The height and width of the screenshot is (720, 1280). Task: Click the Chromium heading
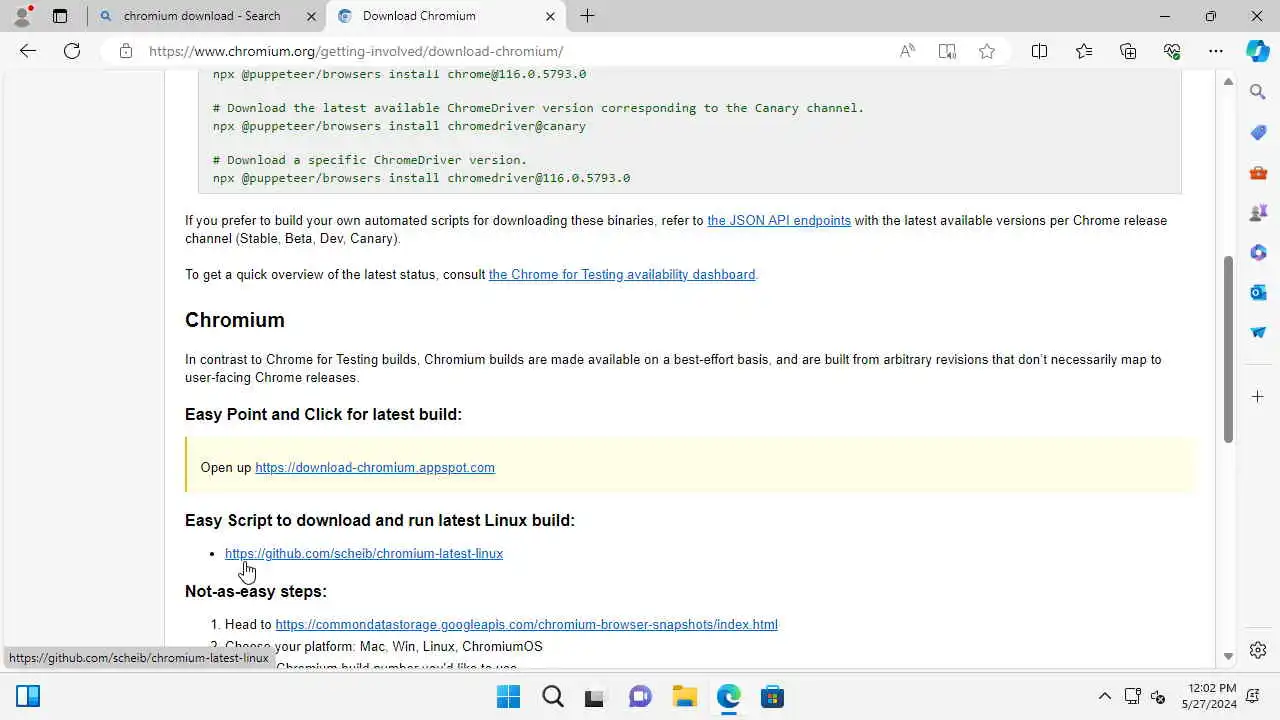(235, 320)
